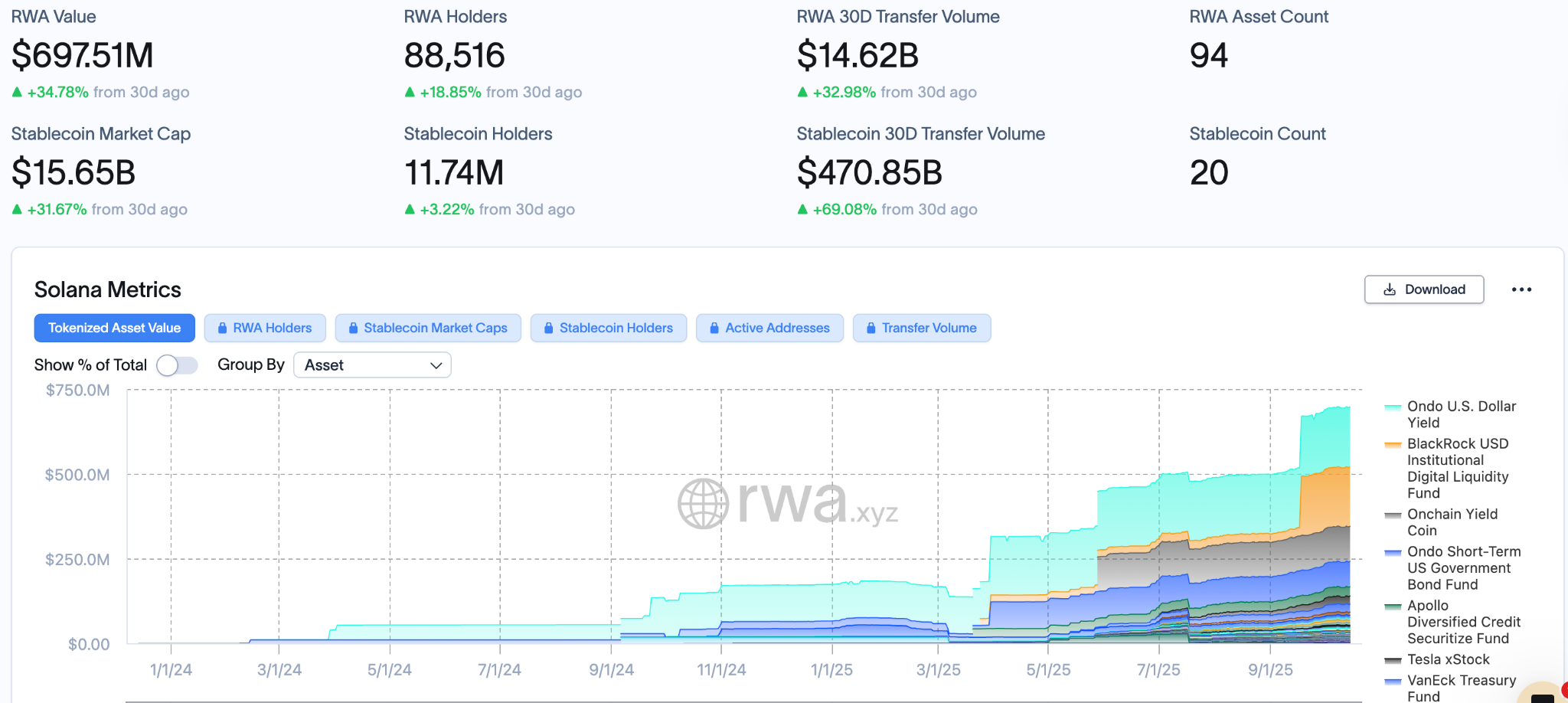1568x703 pixels.
Task: Click the BlackRock USD orange legend swatch
Action: 1393,445
